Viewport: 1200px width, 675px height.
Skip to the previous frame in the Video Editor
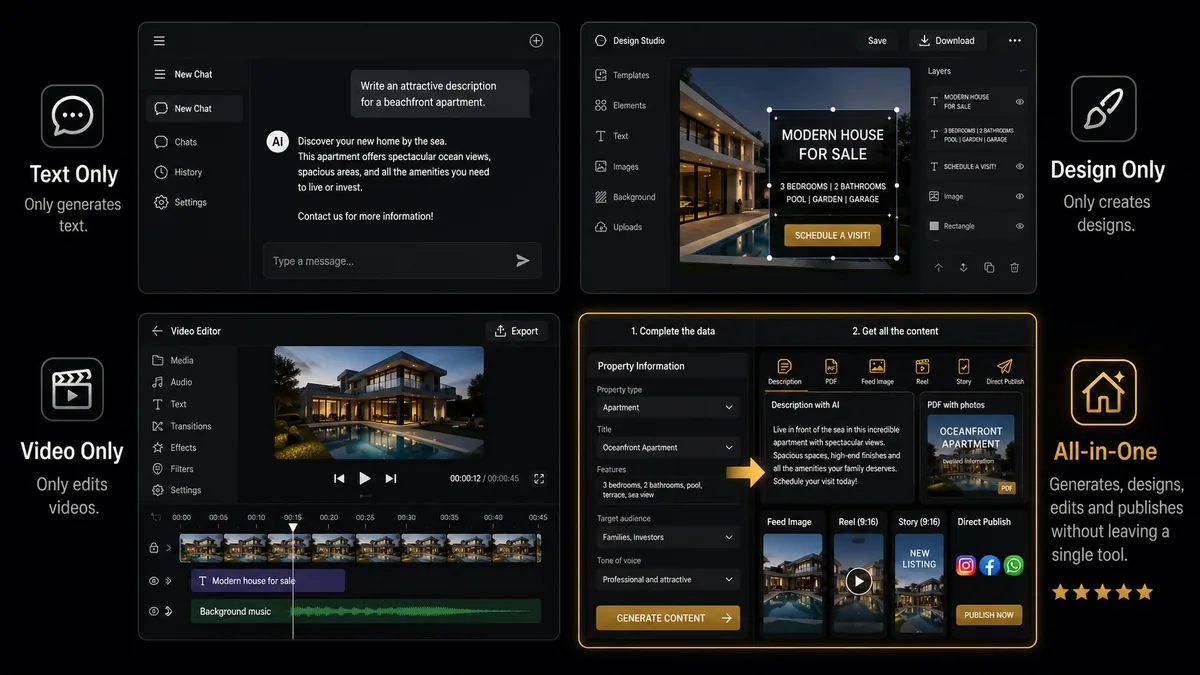(339, 479)
